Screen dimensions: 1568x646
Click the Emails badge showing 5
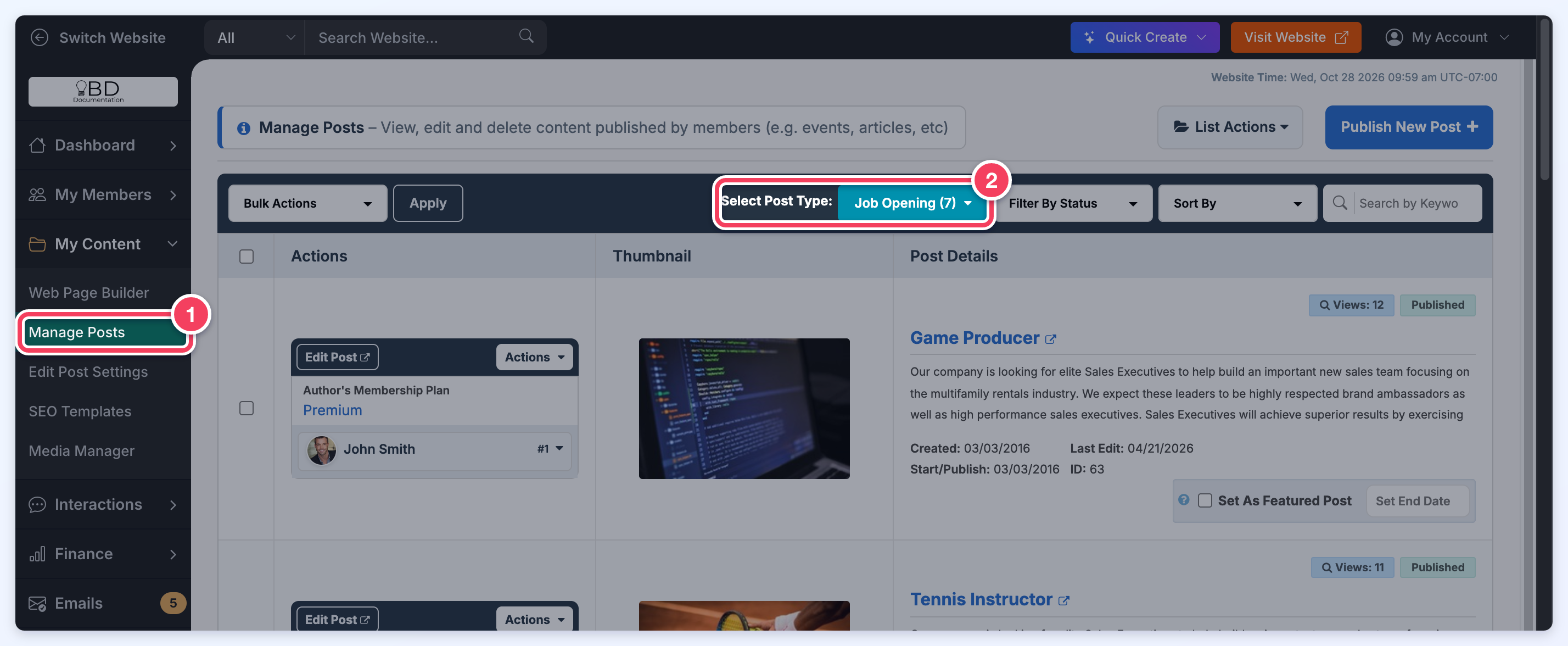[x=173, y=603]
